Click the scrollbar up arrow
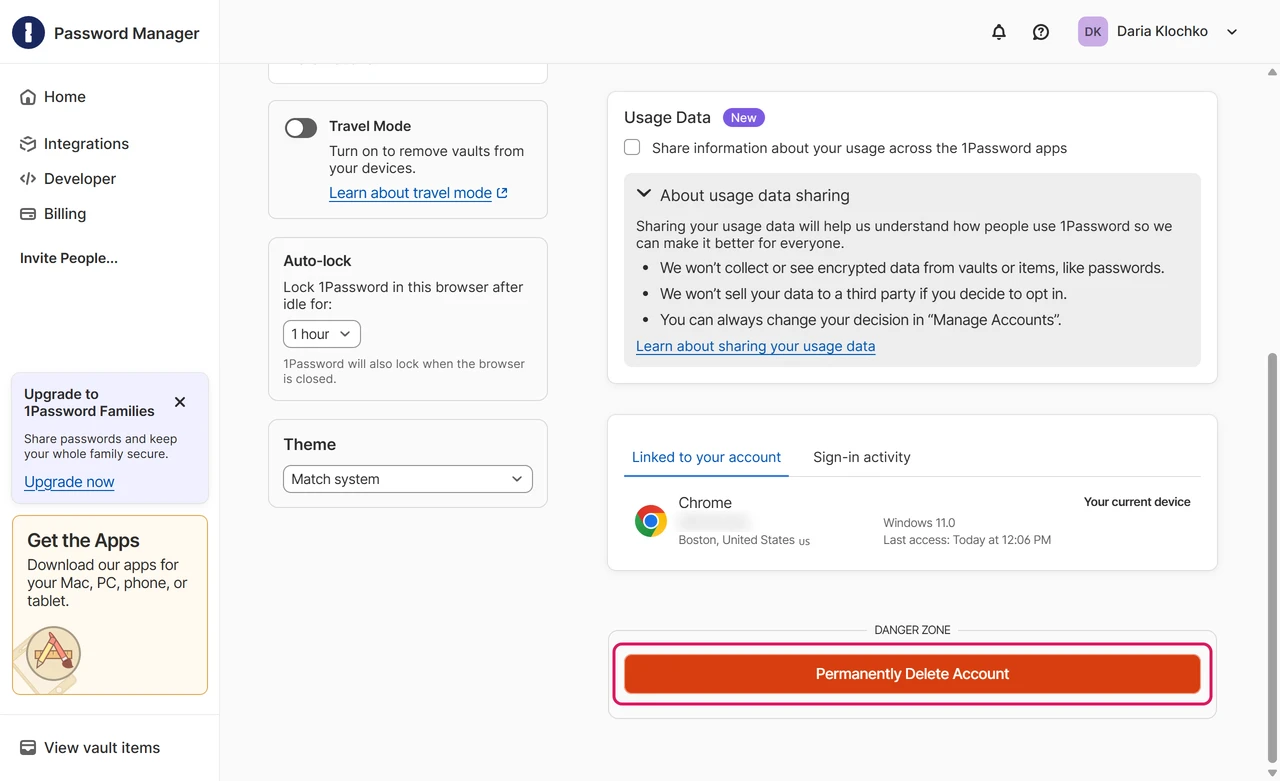 pos(1272,72)
